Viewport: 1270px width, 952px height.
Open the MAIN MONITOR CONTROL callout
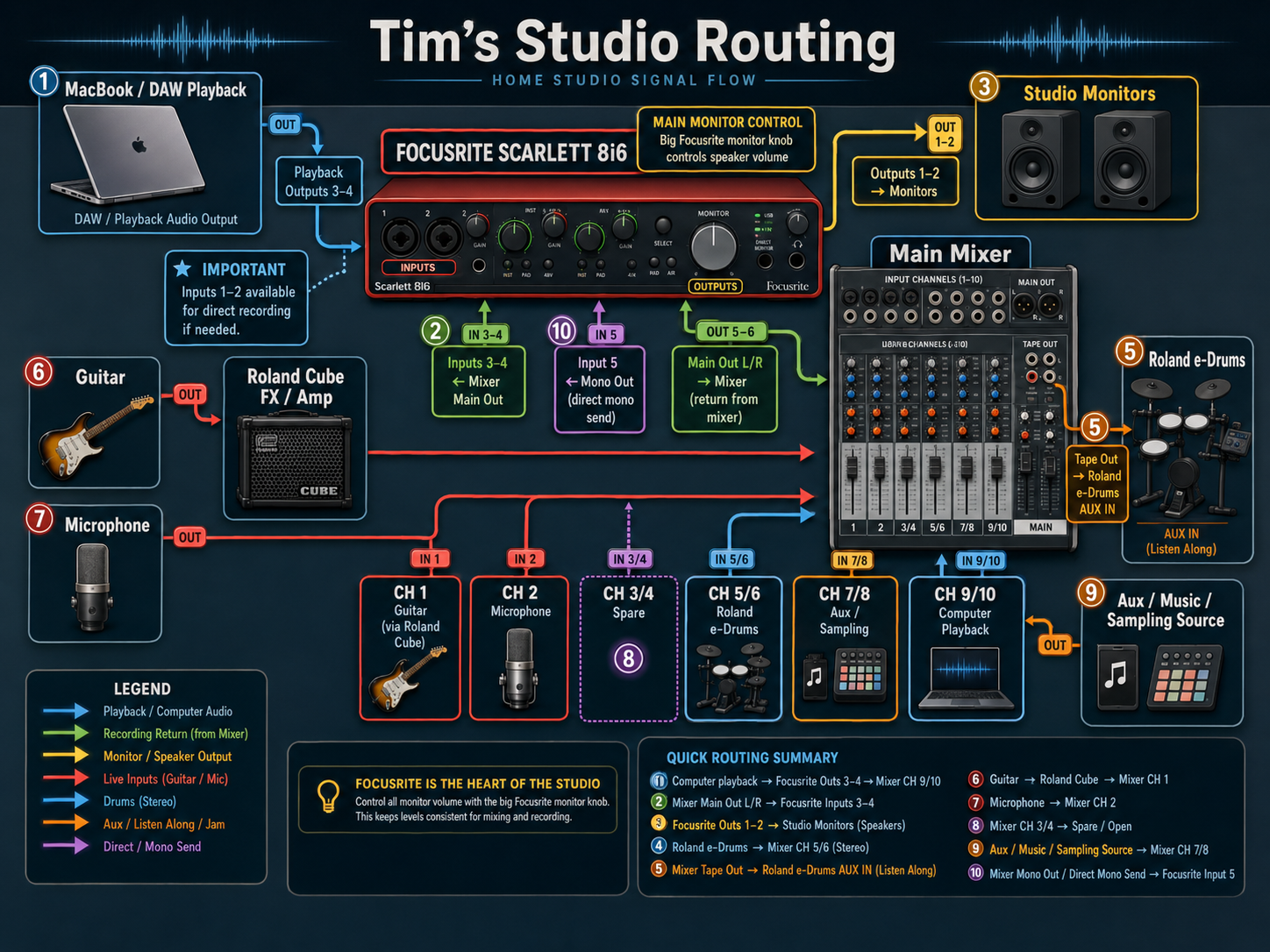[726, 139]
